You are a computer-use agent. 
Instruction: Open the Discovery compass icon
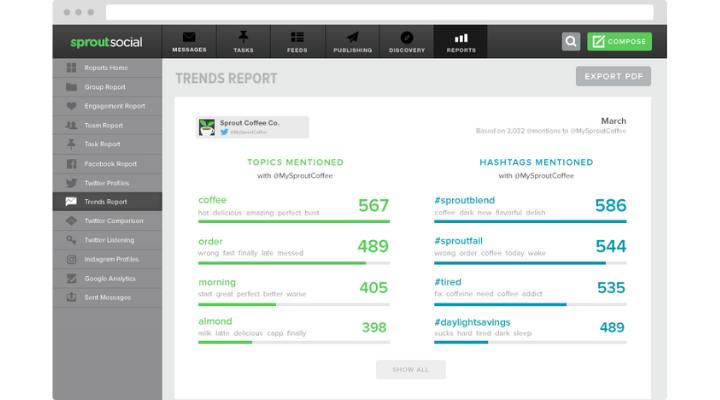tap(407, 37)
